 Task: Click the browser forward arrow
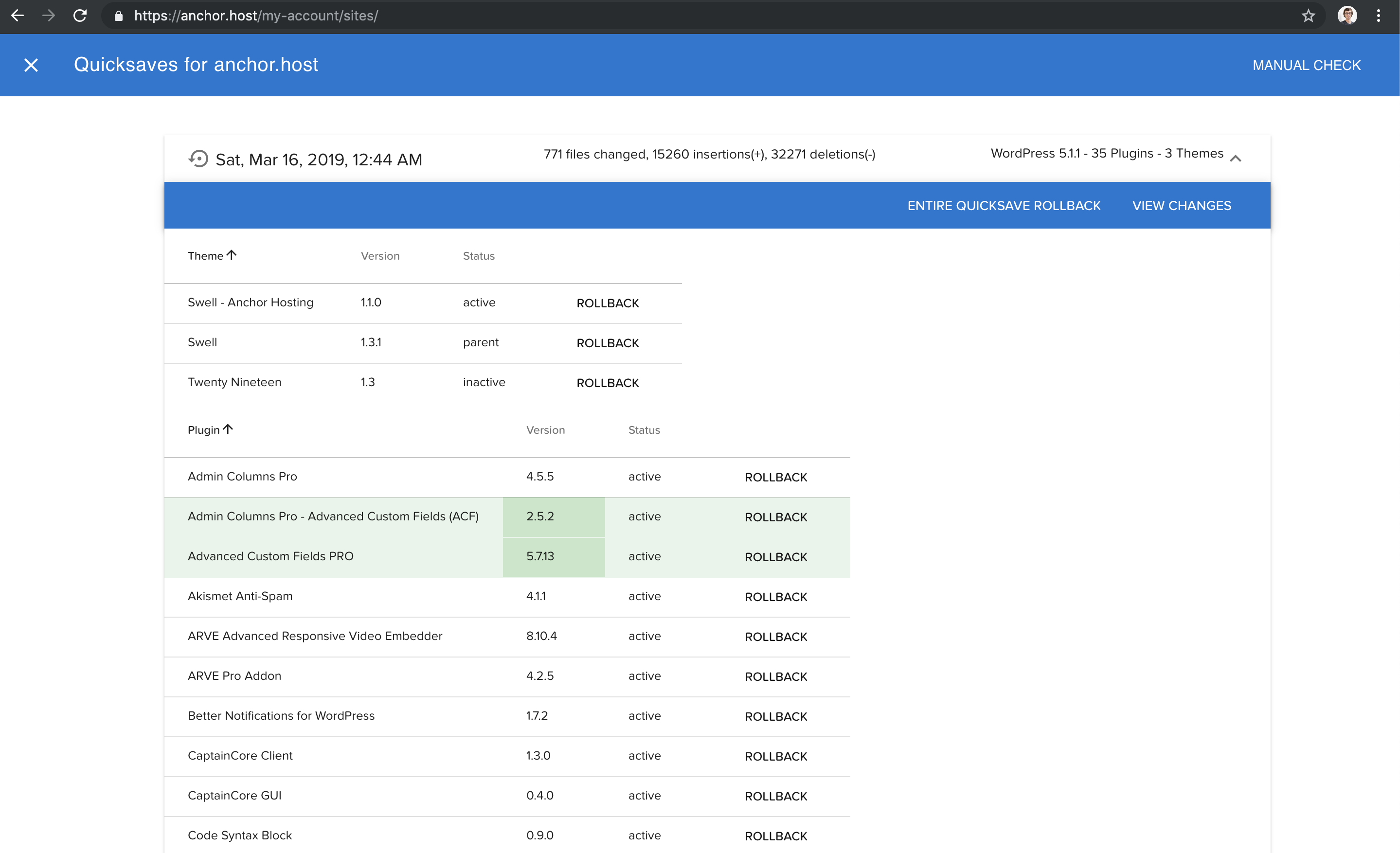coord(49,16)
